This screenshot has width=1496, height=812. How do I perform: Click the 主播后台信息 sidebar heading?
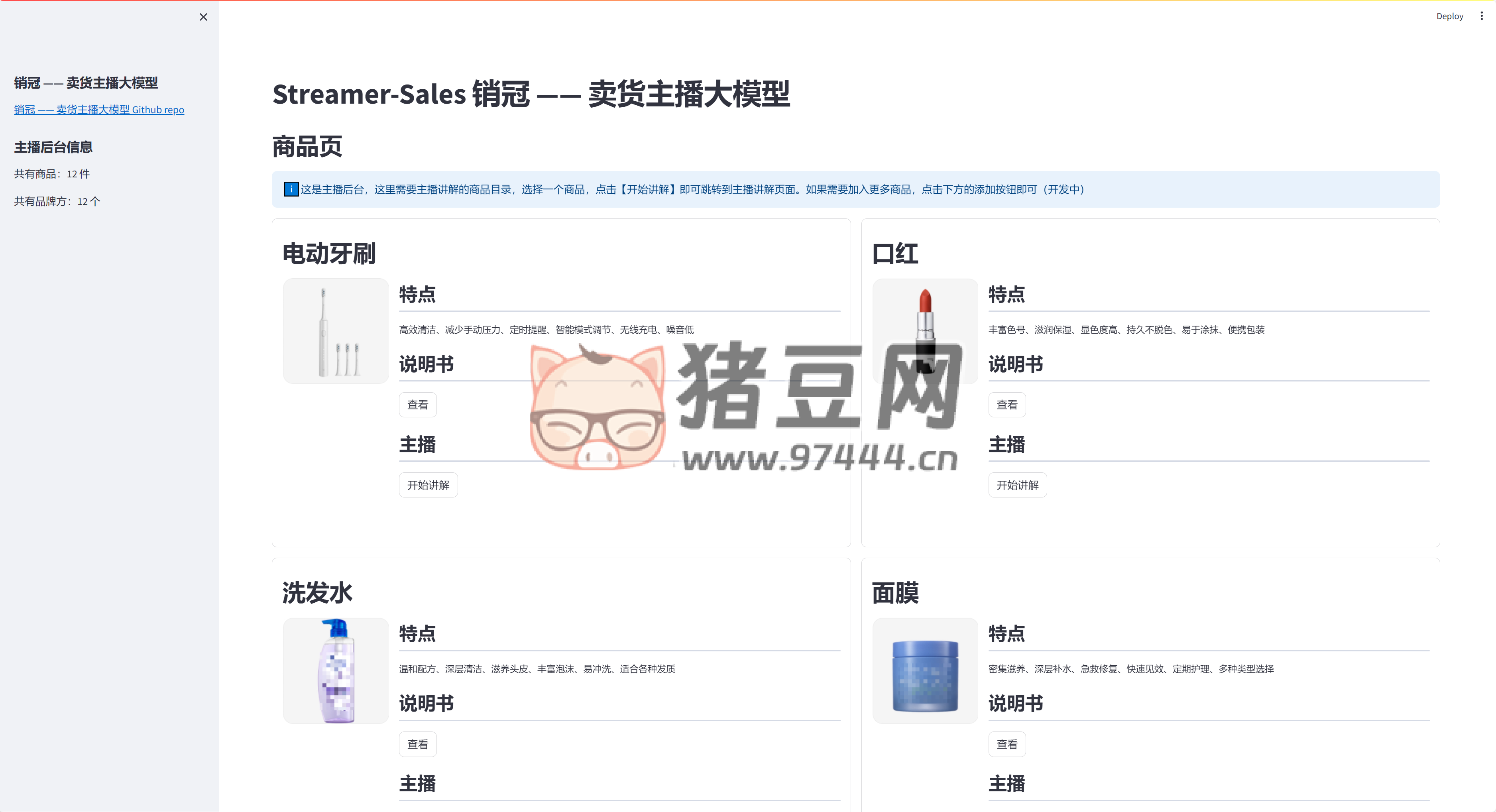(x=53, y=147)
